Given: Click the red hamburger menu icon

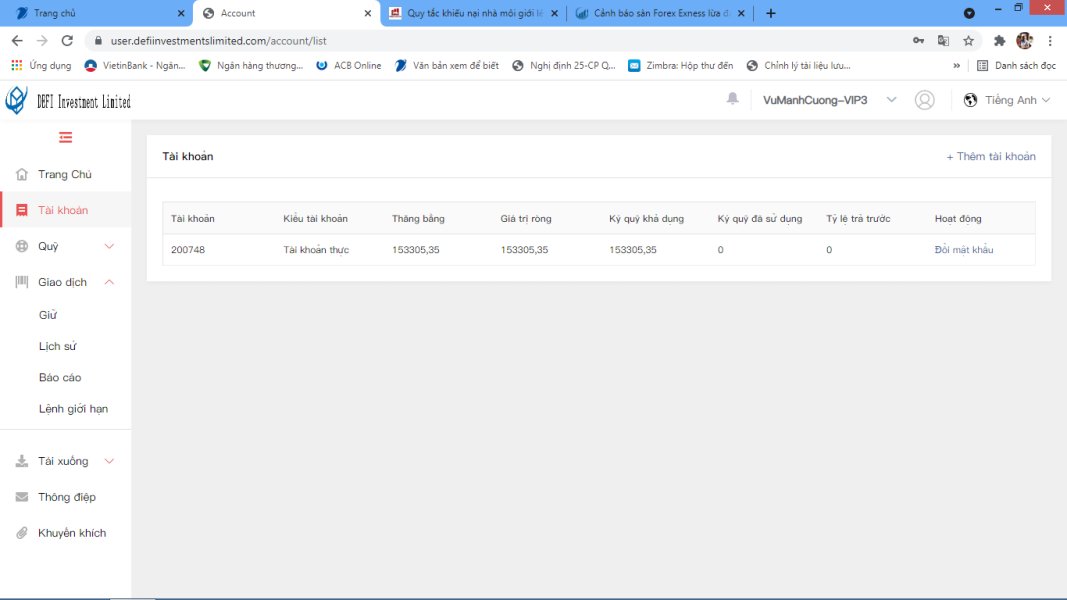Looking at the screenshot, I should (x=65, y=137).
